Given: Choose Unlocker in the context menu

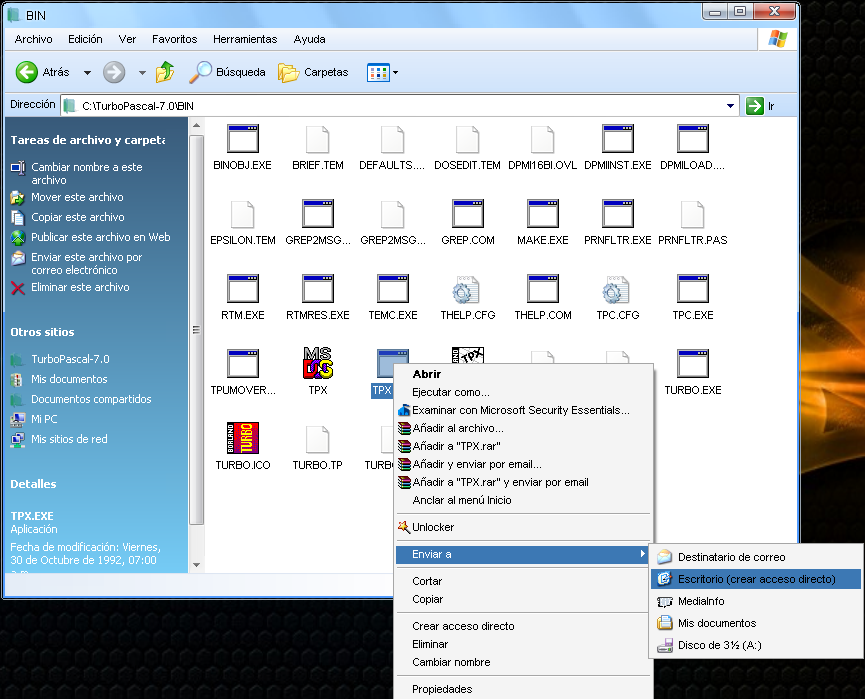Looking at the screenshot, I should tap(523, 527).
